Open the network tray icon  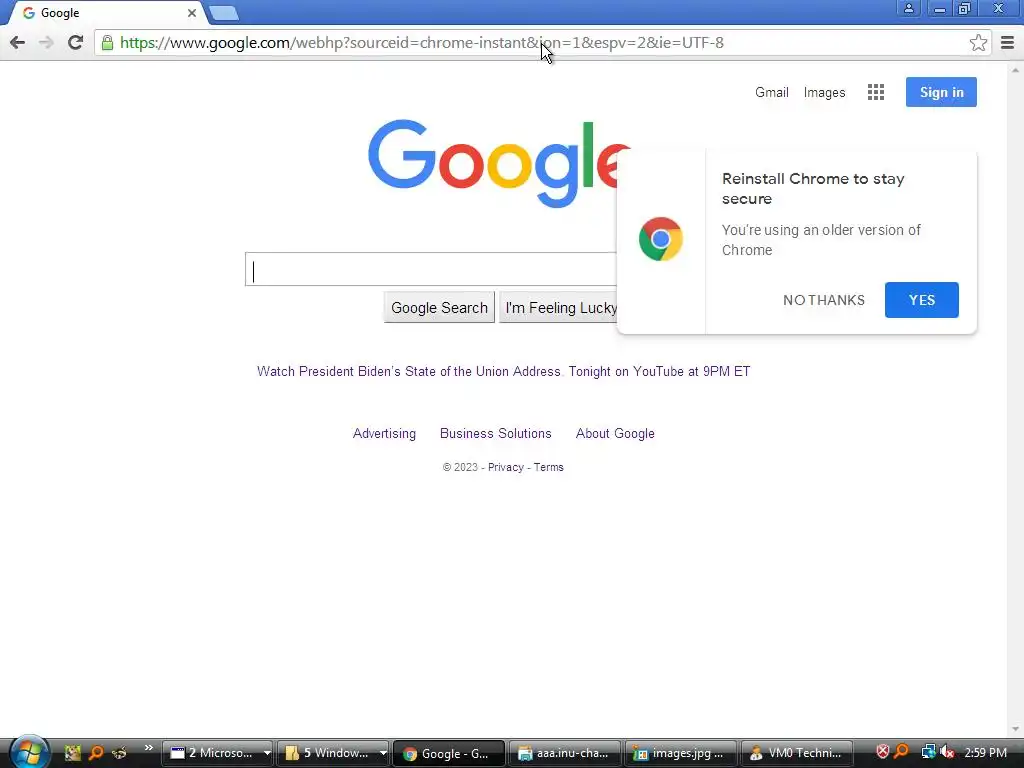click(927, 752)
